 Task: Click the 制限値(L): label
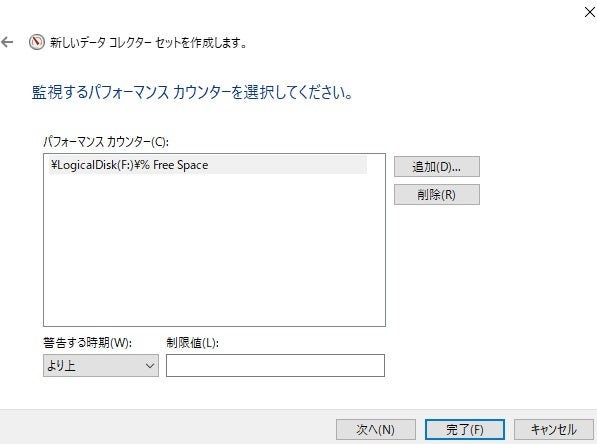[x=192, y=343]
